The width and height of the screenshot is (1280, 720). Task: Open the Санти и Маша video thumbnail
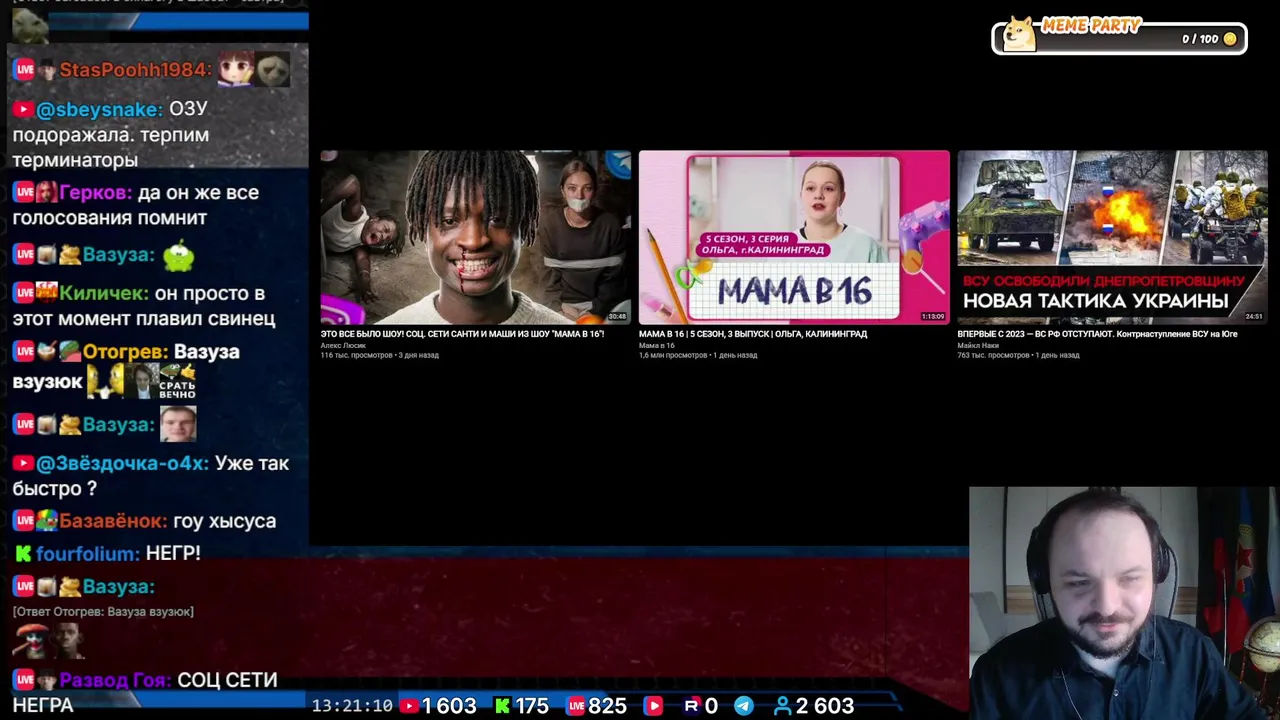[x=476, y=237]
